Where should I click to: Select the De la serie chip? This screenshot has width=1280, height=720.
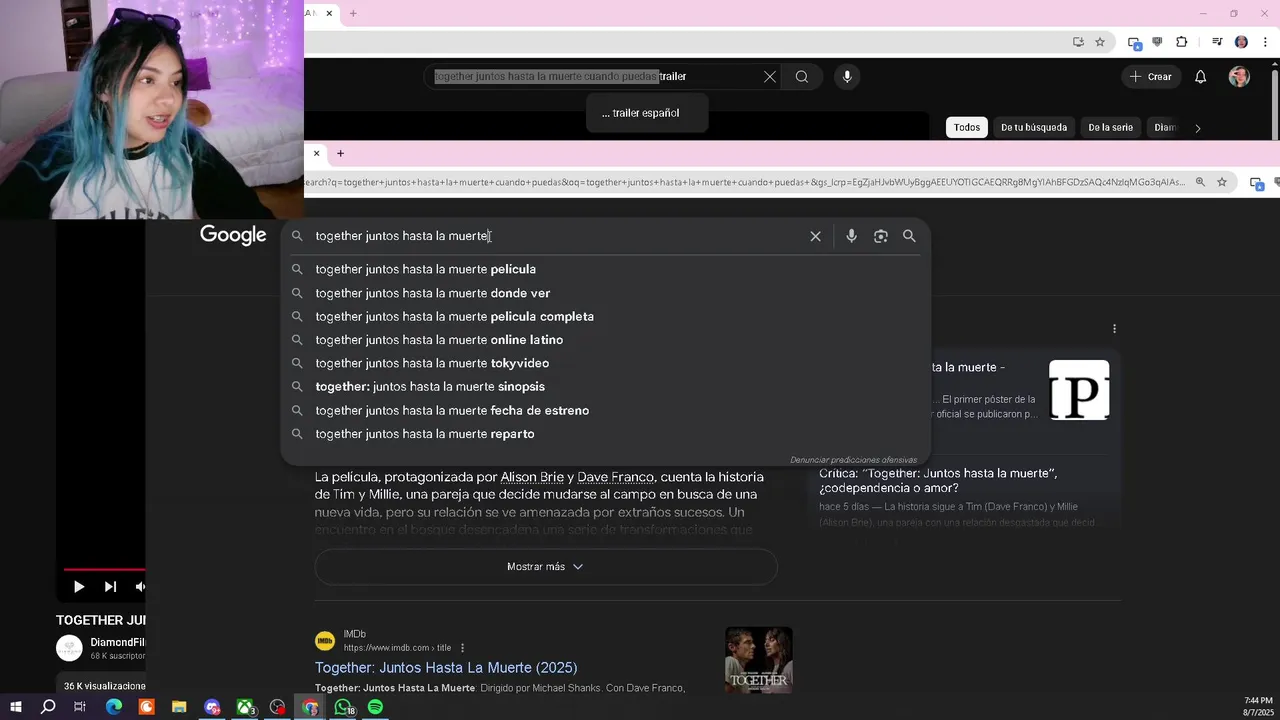[1110, 127]
